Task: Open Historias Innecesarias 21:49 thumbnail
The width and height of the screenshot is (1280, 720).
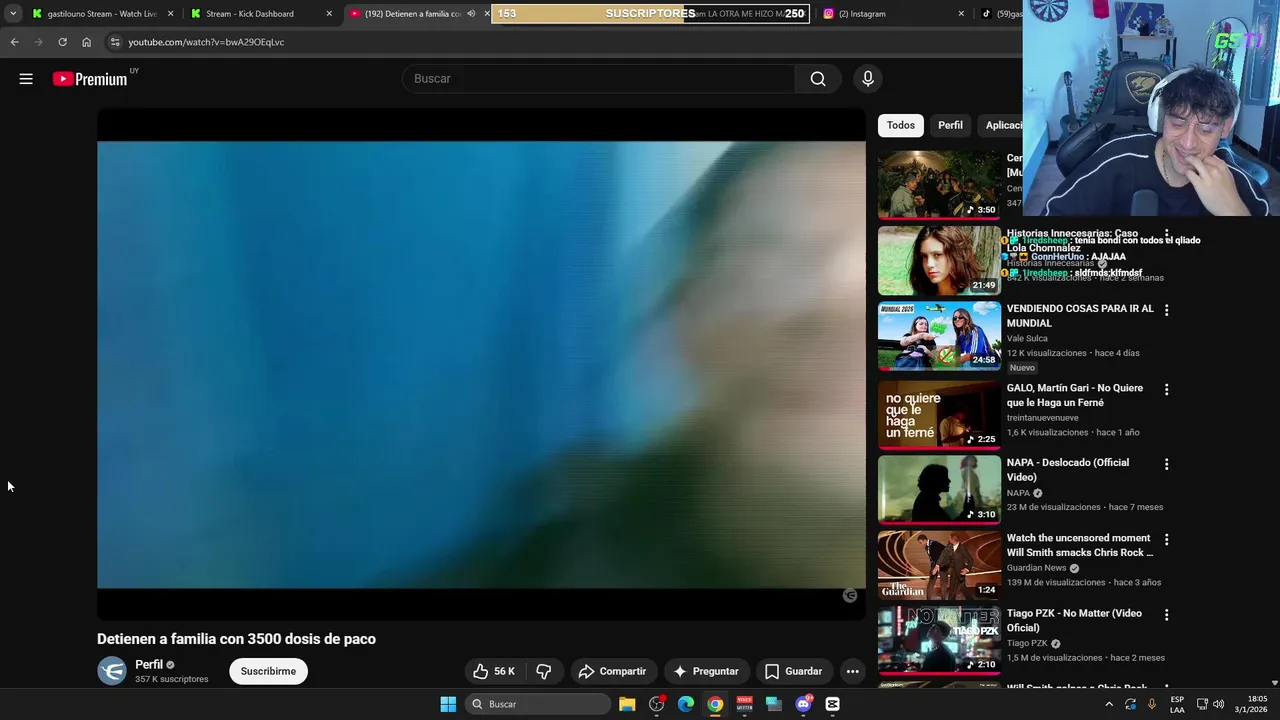Action: 939,260
